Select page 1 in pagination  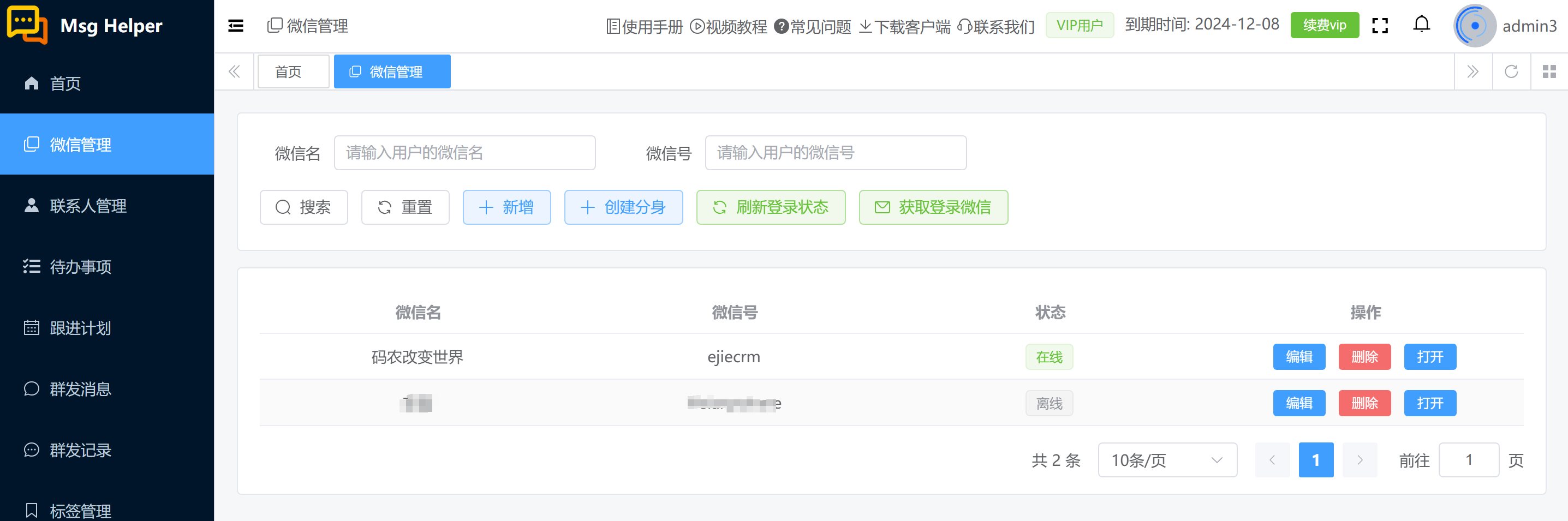coord(1316,460)
